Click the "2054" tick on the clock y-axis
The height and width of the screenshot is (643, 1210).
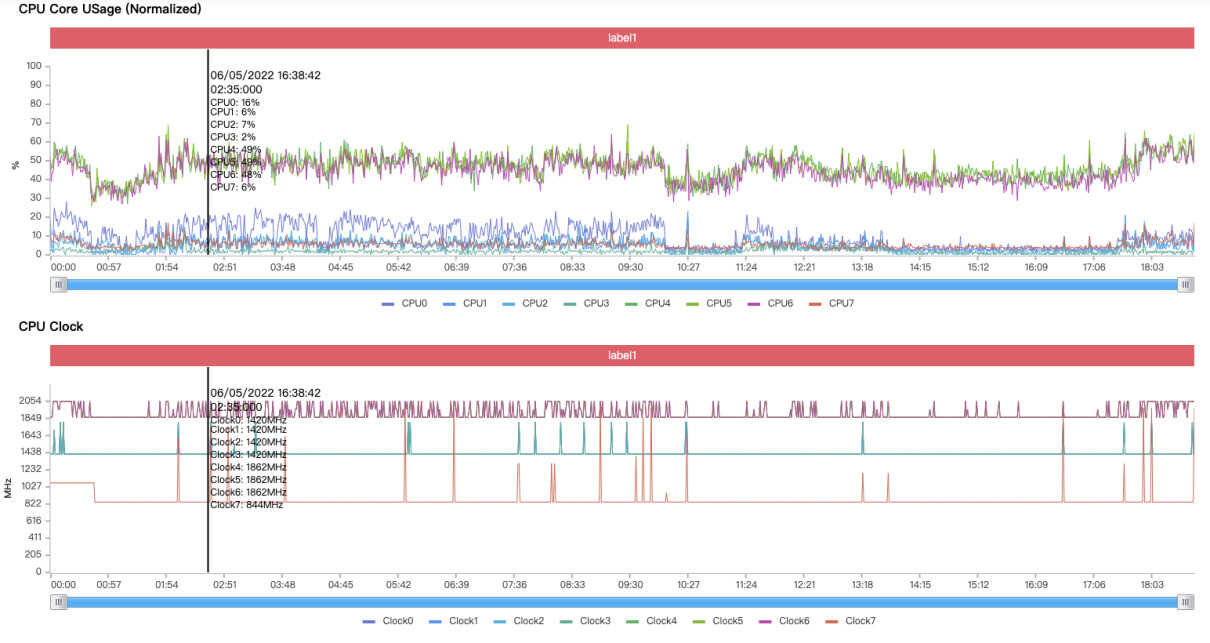pos(31,400)
